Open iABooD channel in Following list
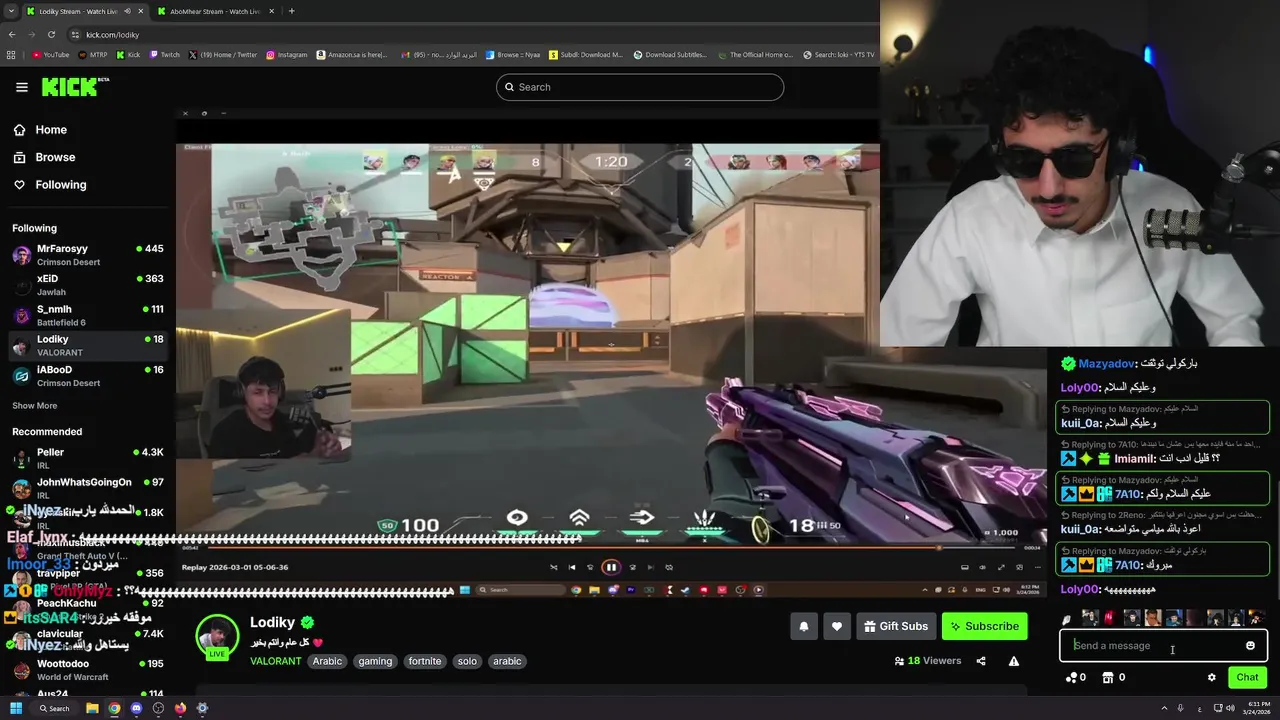Viewport: 1280px width, 720px height. coord(88,375)
